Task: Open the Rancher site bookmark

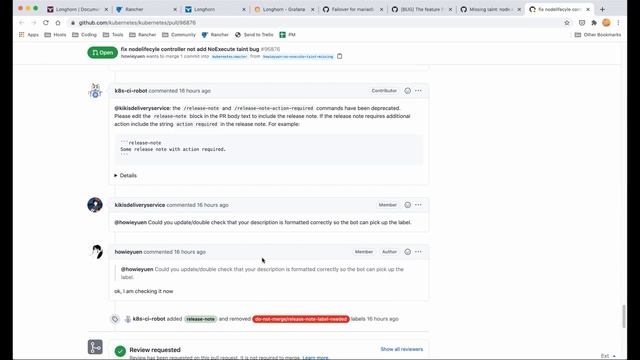Action: point(215,35)
